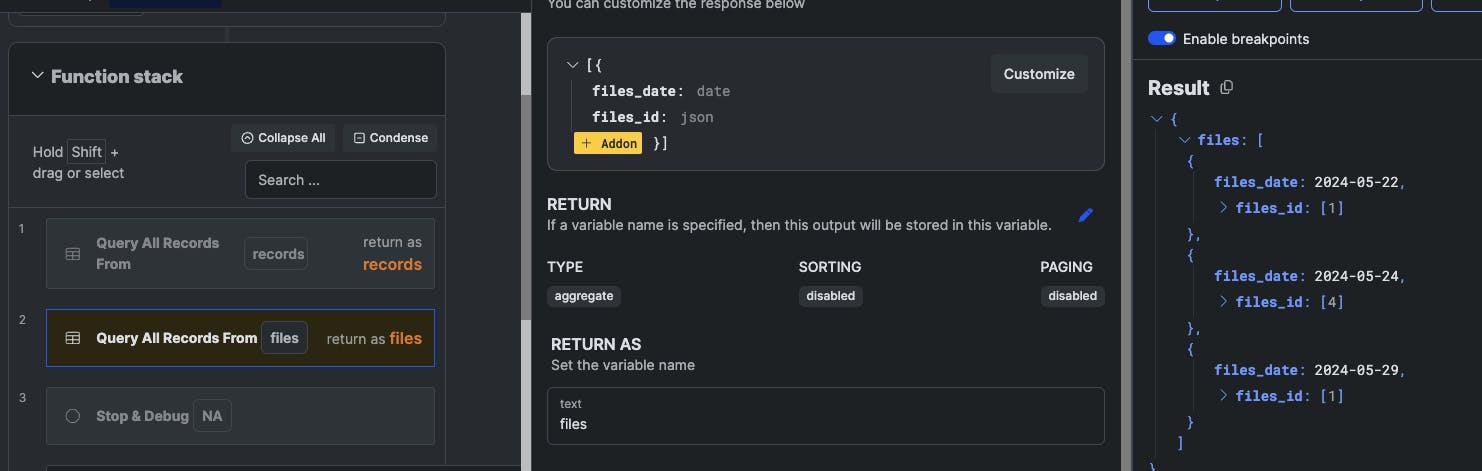The height and width of the screenshot is (471, 1482).
Task: Expand files_id under 2024-05-24
Action: pyautogui.click(x=1224, y=301)
